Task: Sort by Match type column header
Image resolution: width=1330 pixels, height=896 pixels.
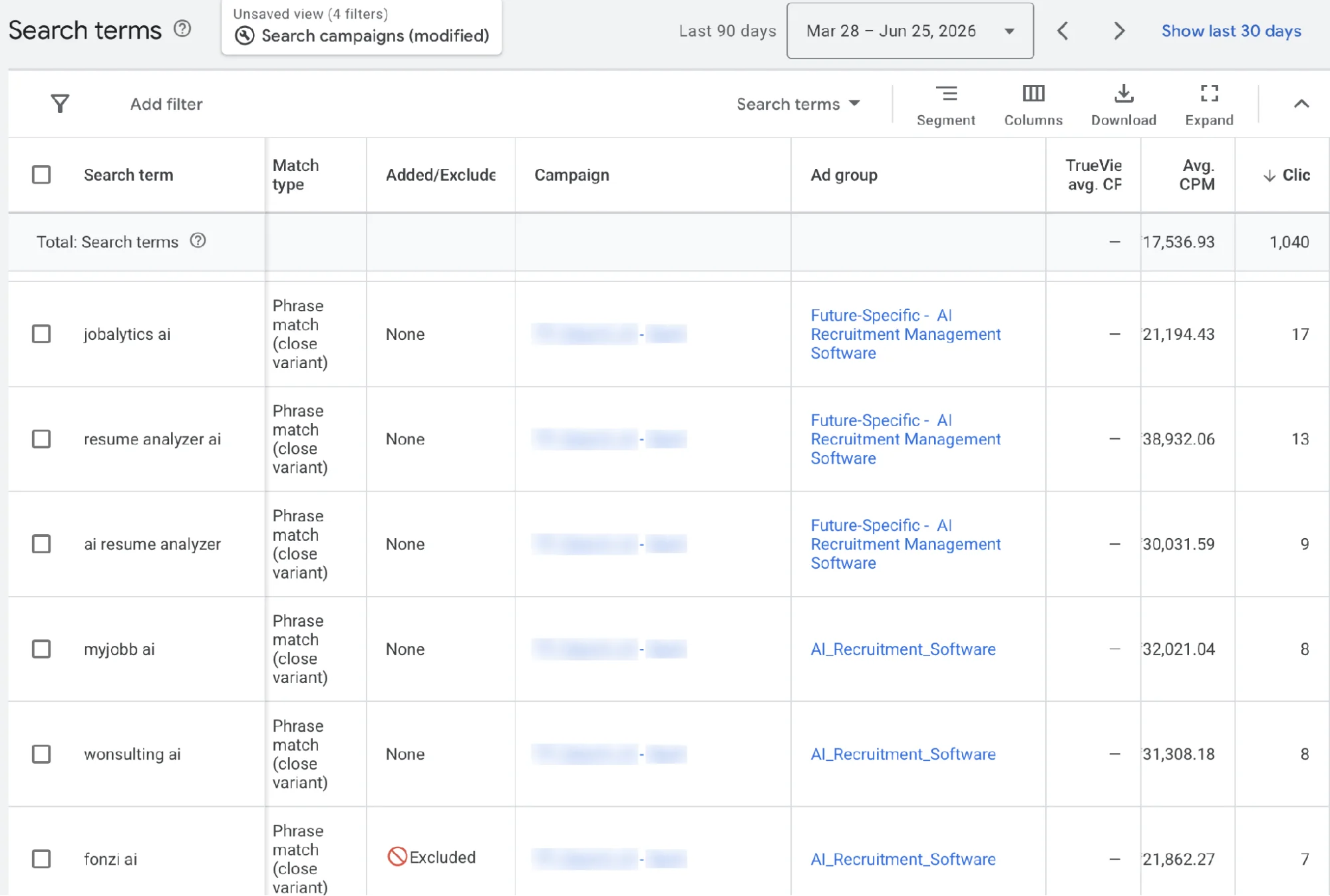Action: pyautogui.click(x=295, y=175)
